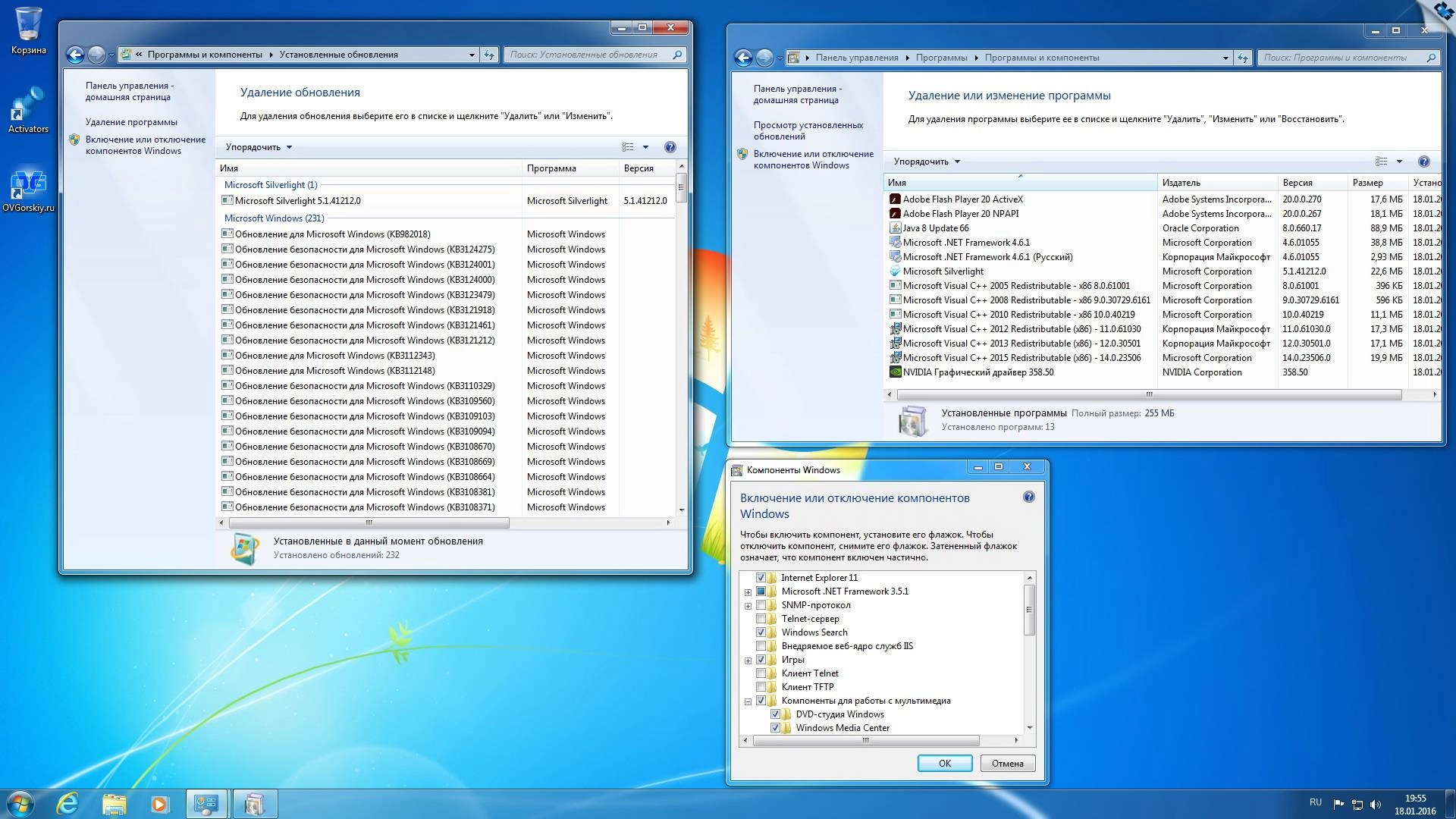Click the network icon in the system tray

[1357, 804]
